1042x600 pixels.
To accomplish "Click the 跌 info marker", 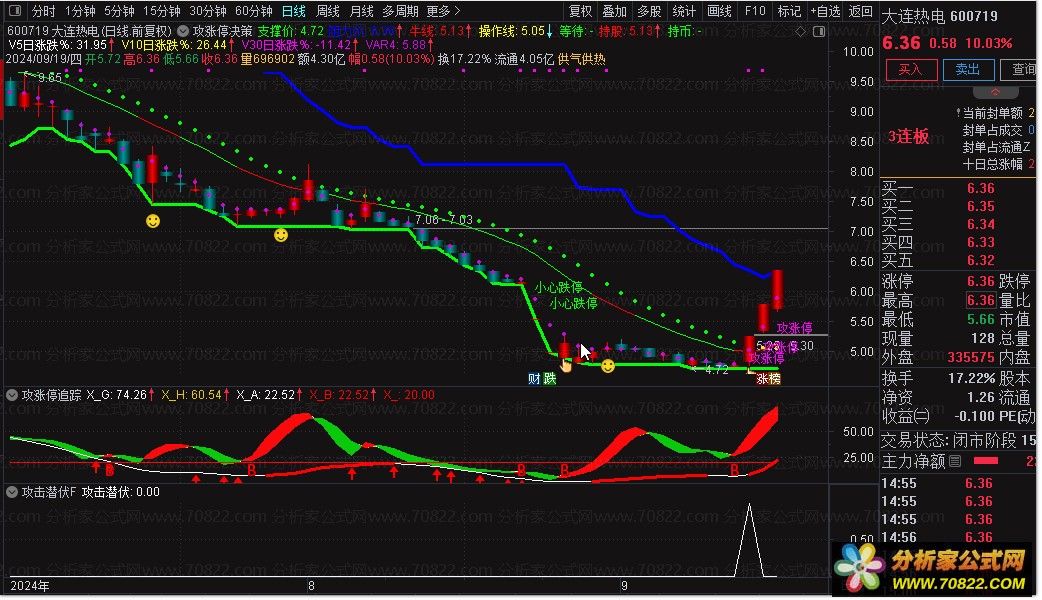I will tap(550, 379).
